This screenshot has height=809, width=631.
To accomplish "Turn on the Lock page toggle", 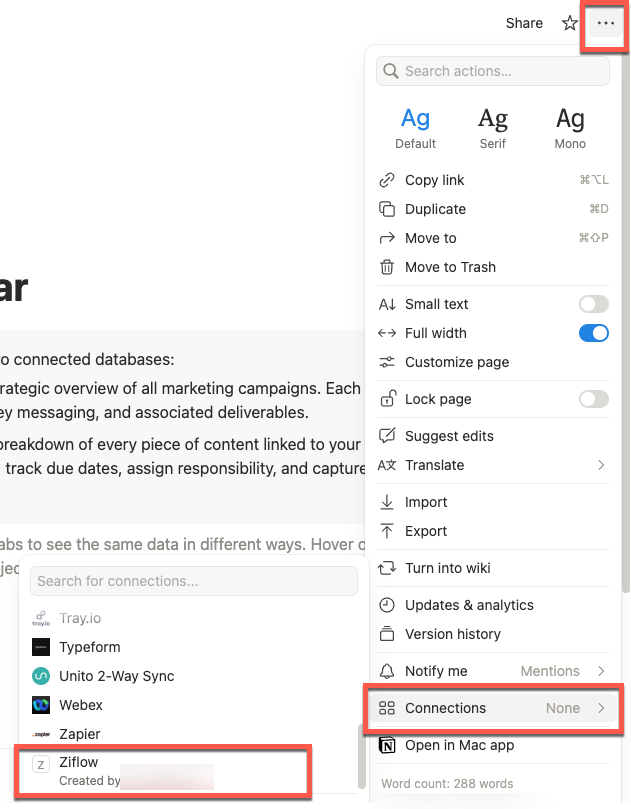I will pyautogui.click(x=593, y=399).
